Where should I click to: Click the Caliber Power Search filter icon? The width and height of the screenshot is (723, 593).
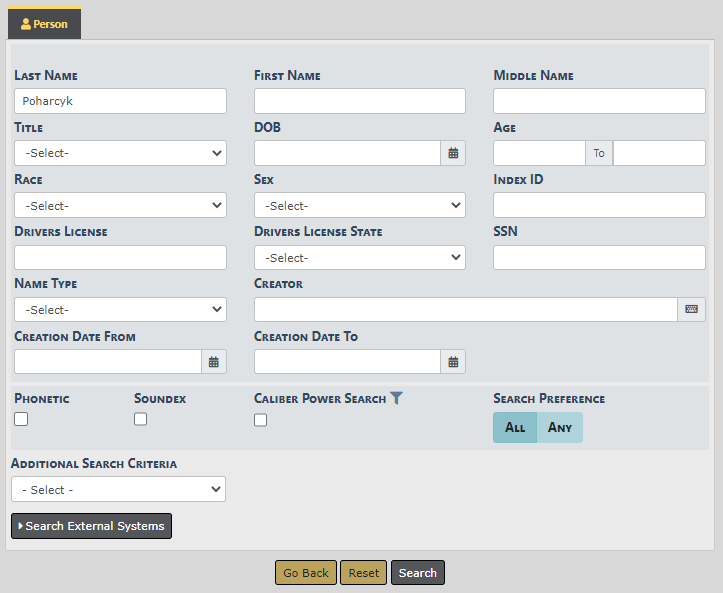click(397, 398)
